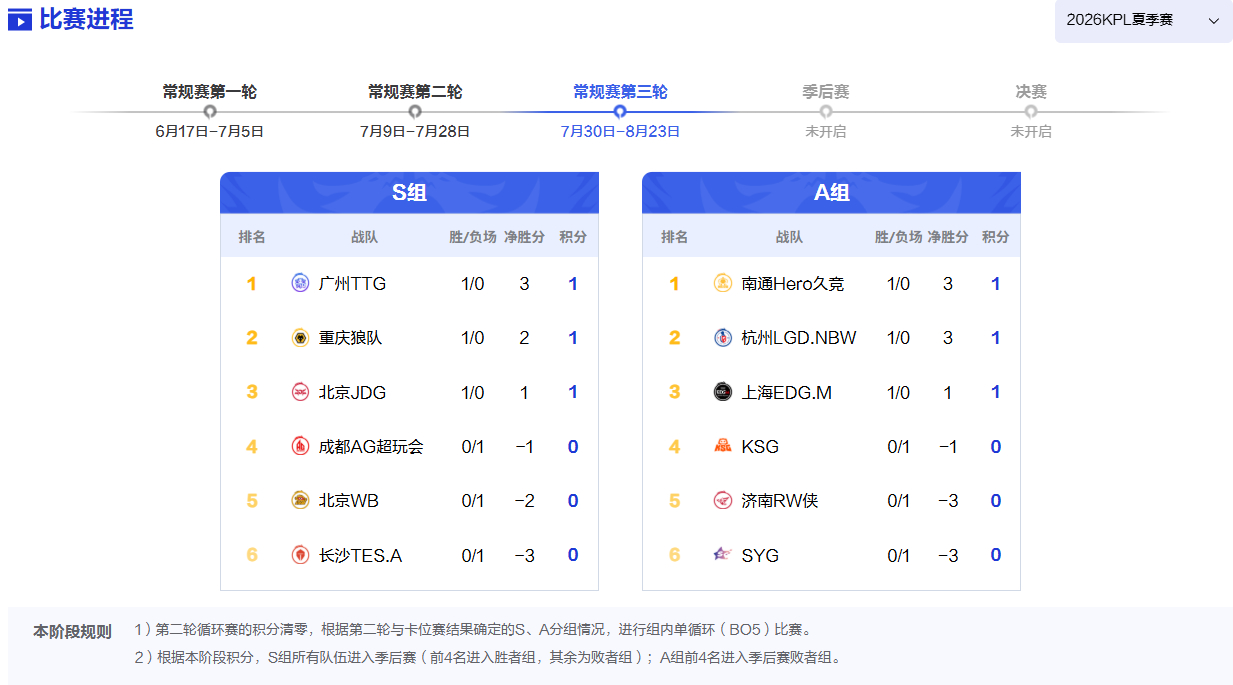Click the 胜/负场 column header in A组
The image size is (1233, 685).
point(898,237)
